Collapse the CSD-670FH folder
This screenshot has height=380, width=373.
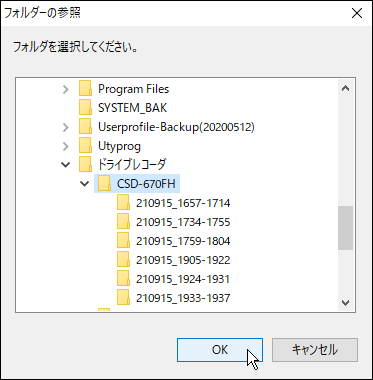tap(85, 183)
